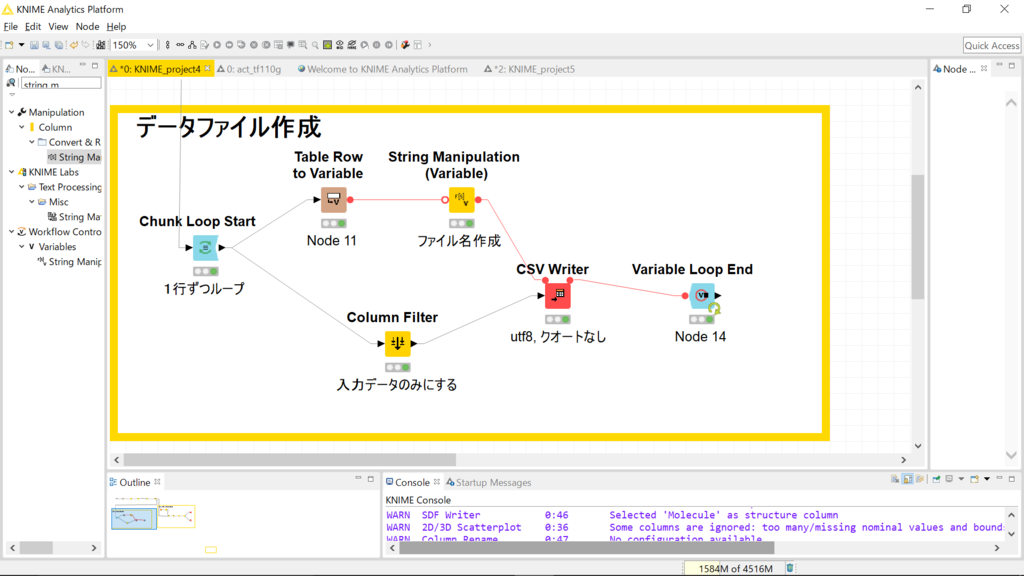Collapse the KNIME Labs tree node
Screen dimensions: 1024x576
pyautogui.click(x=11, y=172)
